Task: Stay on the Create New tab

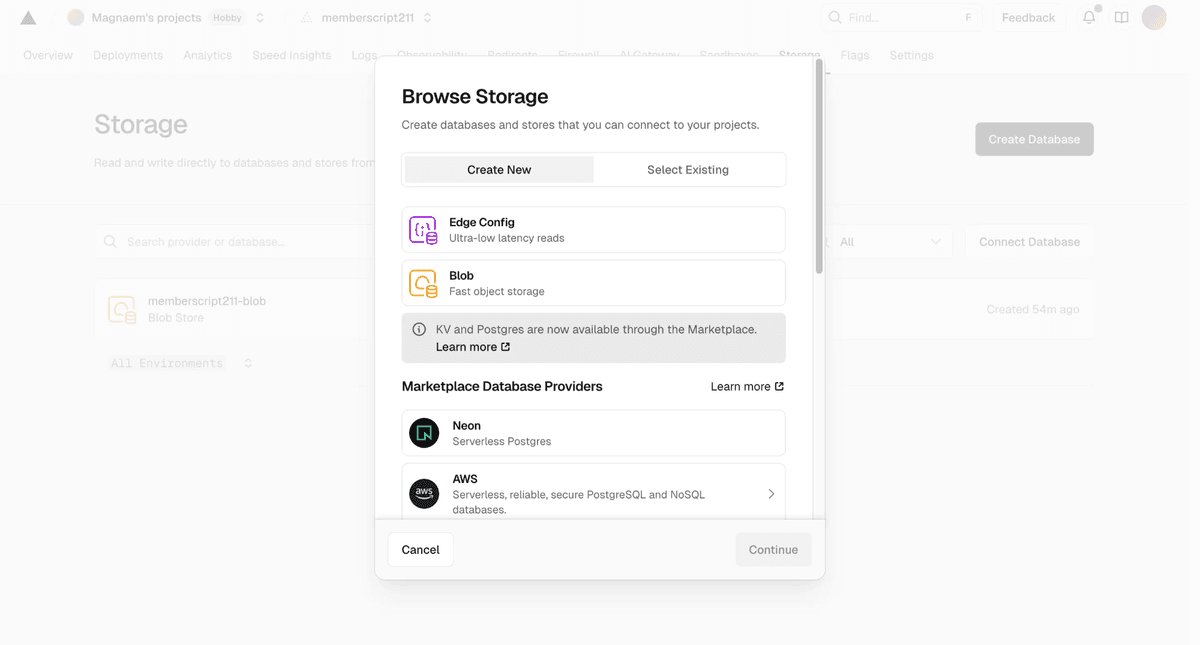Action: click(498, 169)
